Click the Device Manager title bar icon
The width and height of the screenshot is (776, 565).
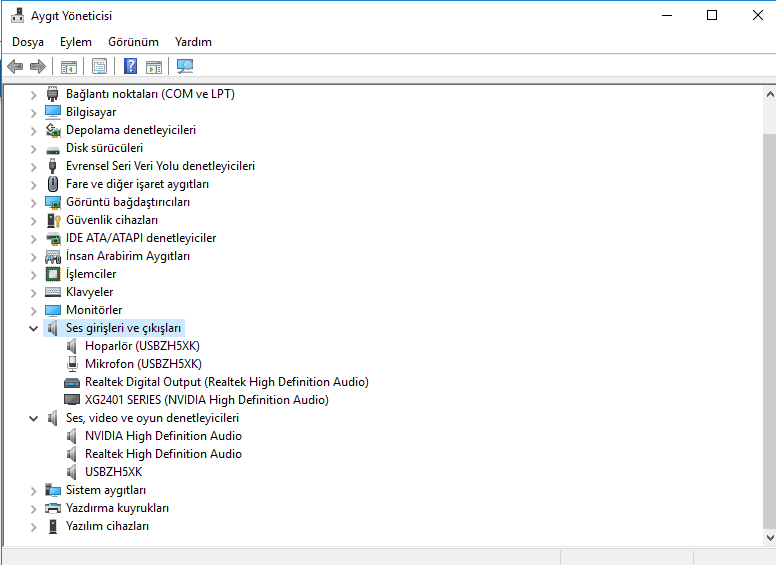(17, 16)
